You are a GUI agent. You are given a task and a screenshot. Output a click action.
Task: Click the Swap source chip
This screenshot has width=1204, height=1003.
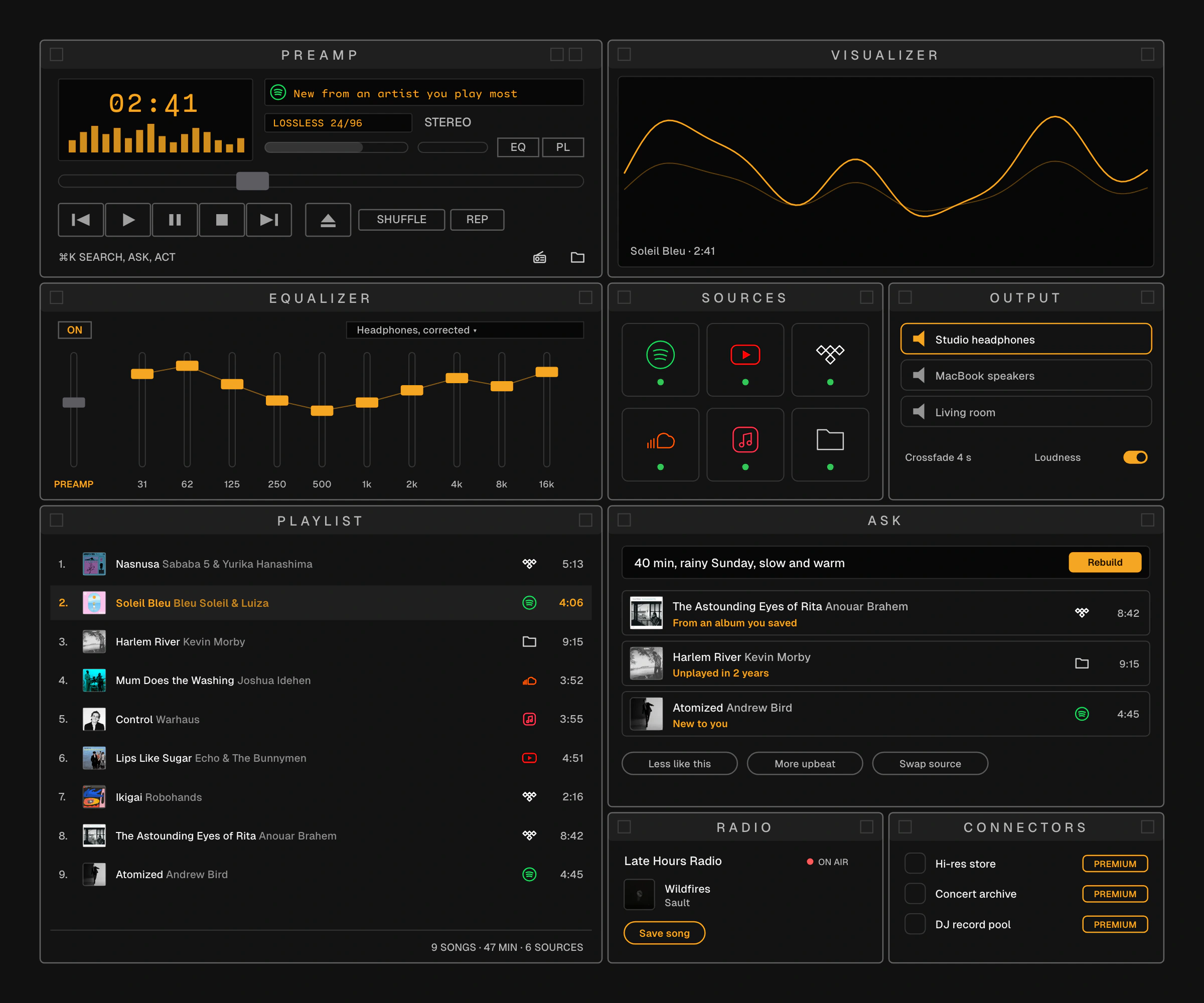[930, 763]
